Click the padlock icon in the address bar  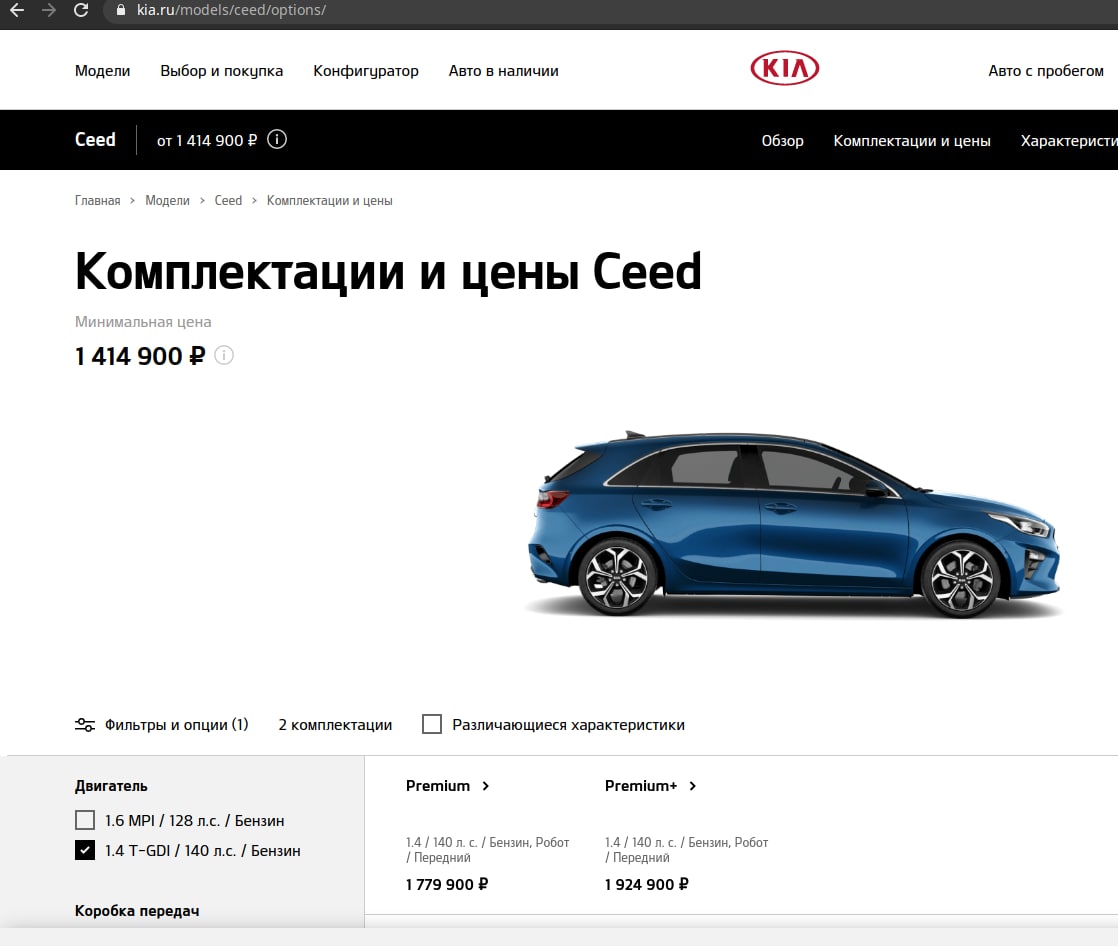[120, 10]
